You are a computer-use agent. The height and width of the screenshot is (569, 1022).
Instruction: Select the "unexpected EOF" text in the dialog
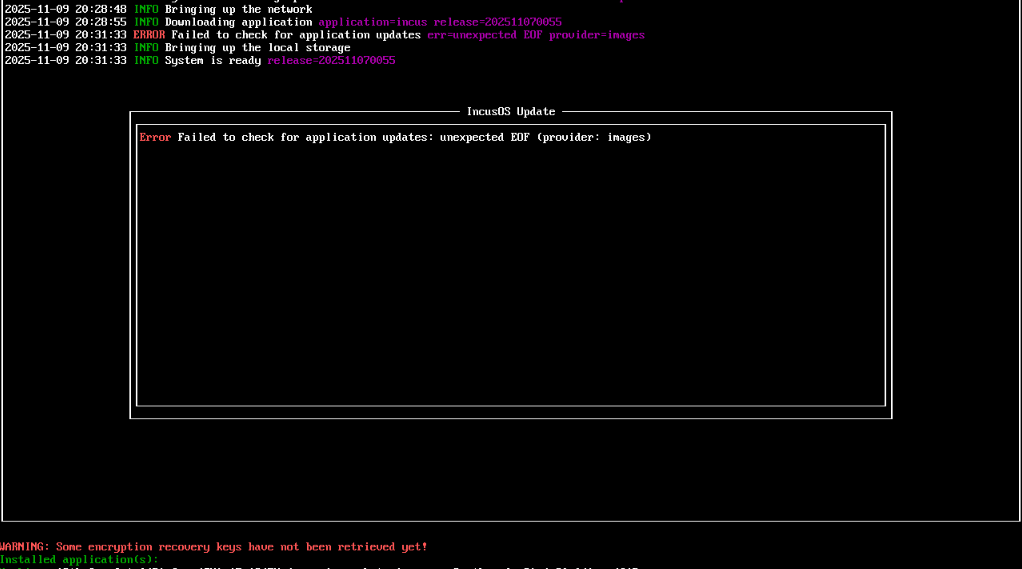[485, 137]
